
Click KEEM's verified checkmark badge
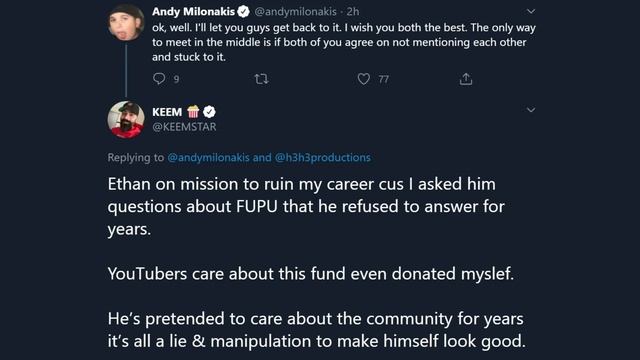[209, 111]
